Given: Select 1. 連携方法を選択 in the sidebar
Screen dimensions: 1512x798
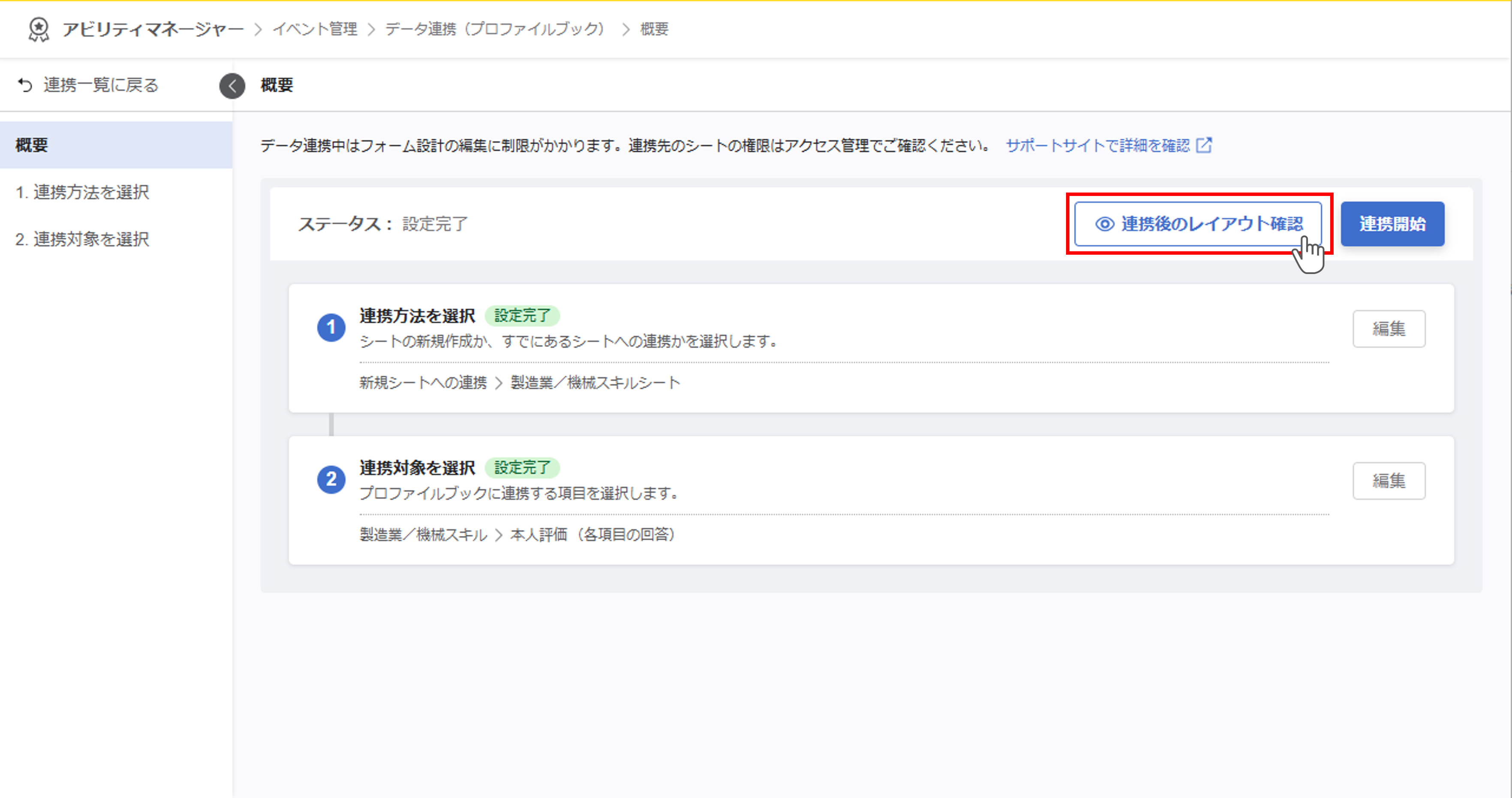Looking at the screenshot, I should click(82, 192).
